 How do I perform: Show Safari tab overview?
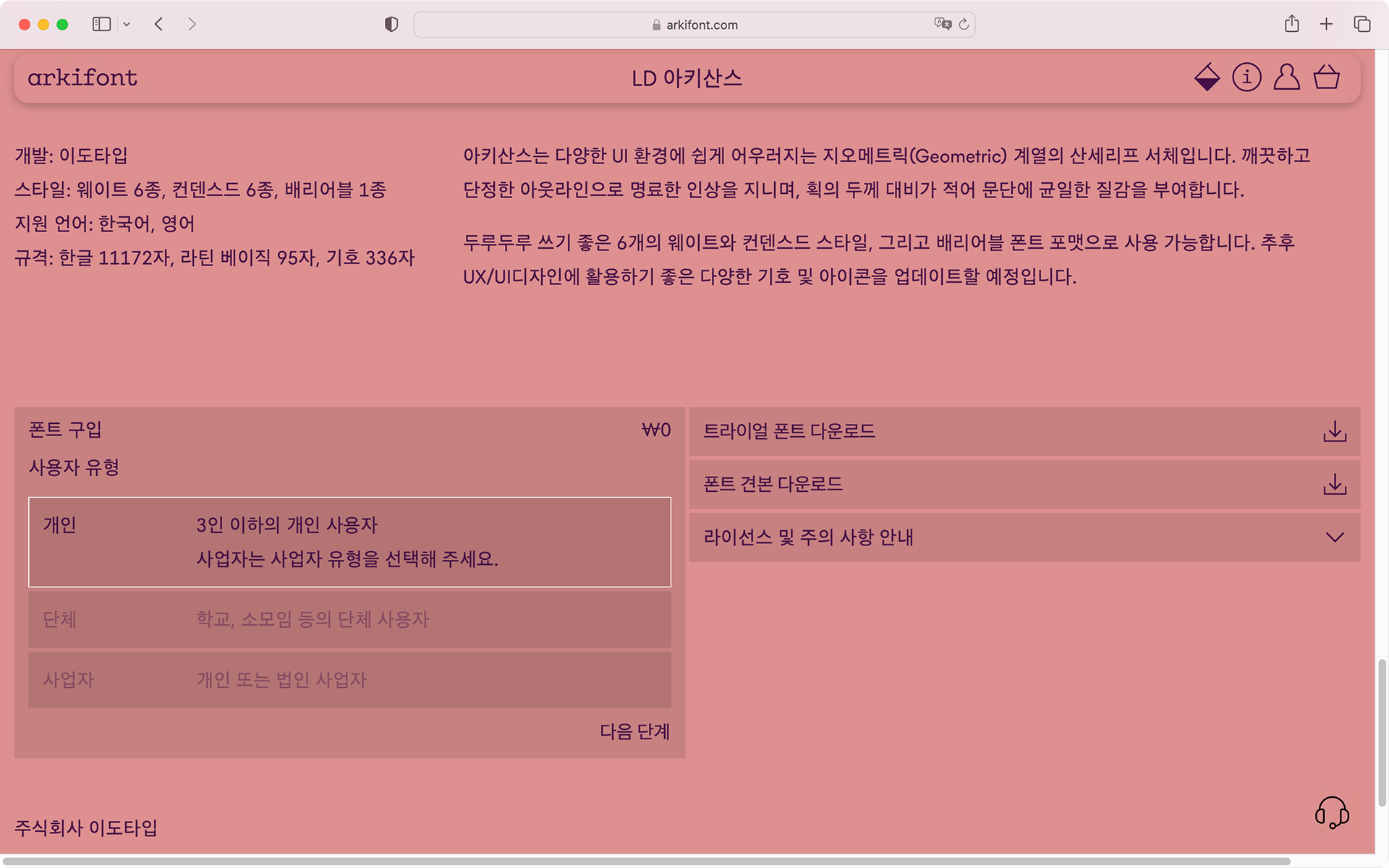pyautogui.click(x=1362, y=24)
